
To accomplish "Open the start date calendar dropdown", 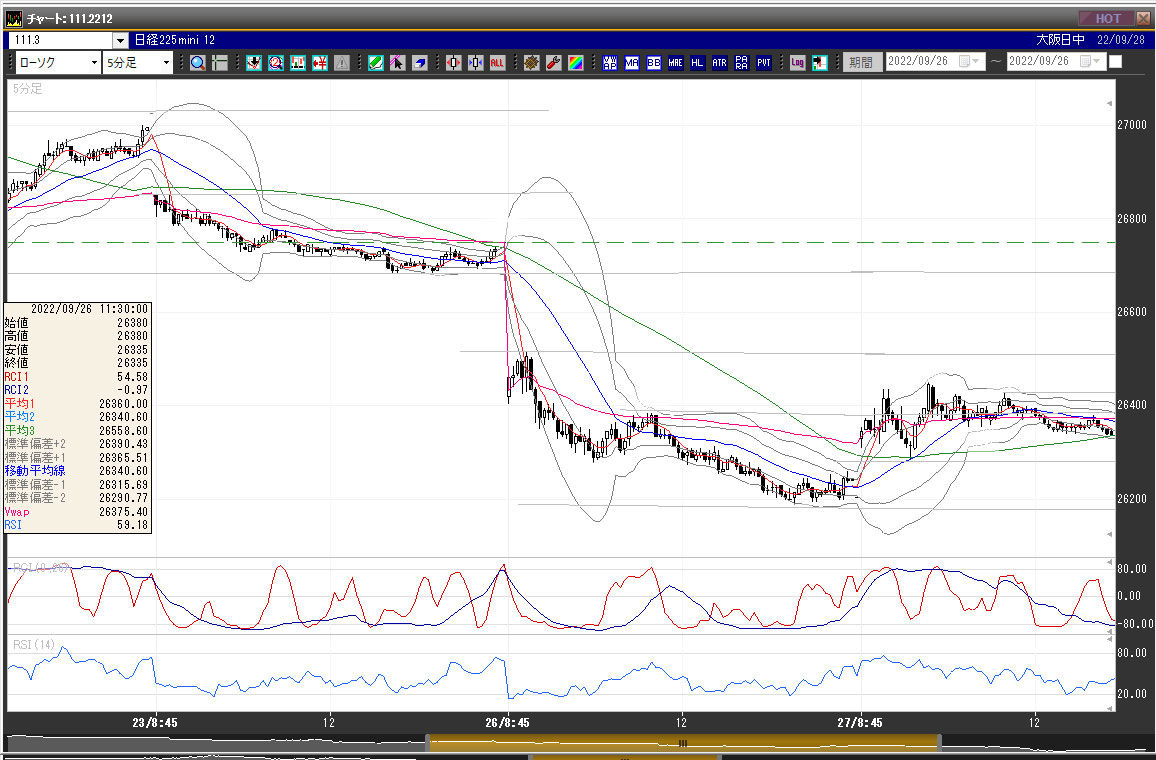I will (x=969, y=61).
